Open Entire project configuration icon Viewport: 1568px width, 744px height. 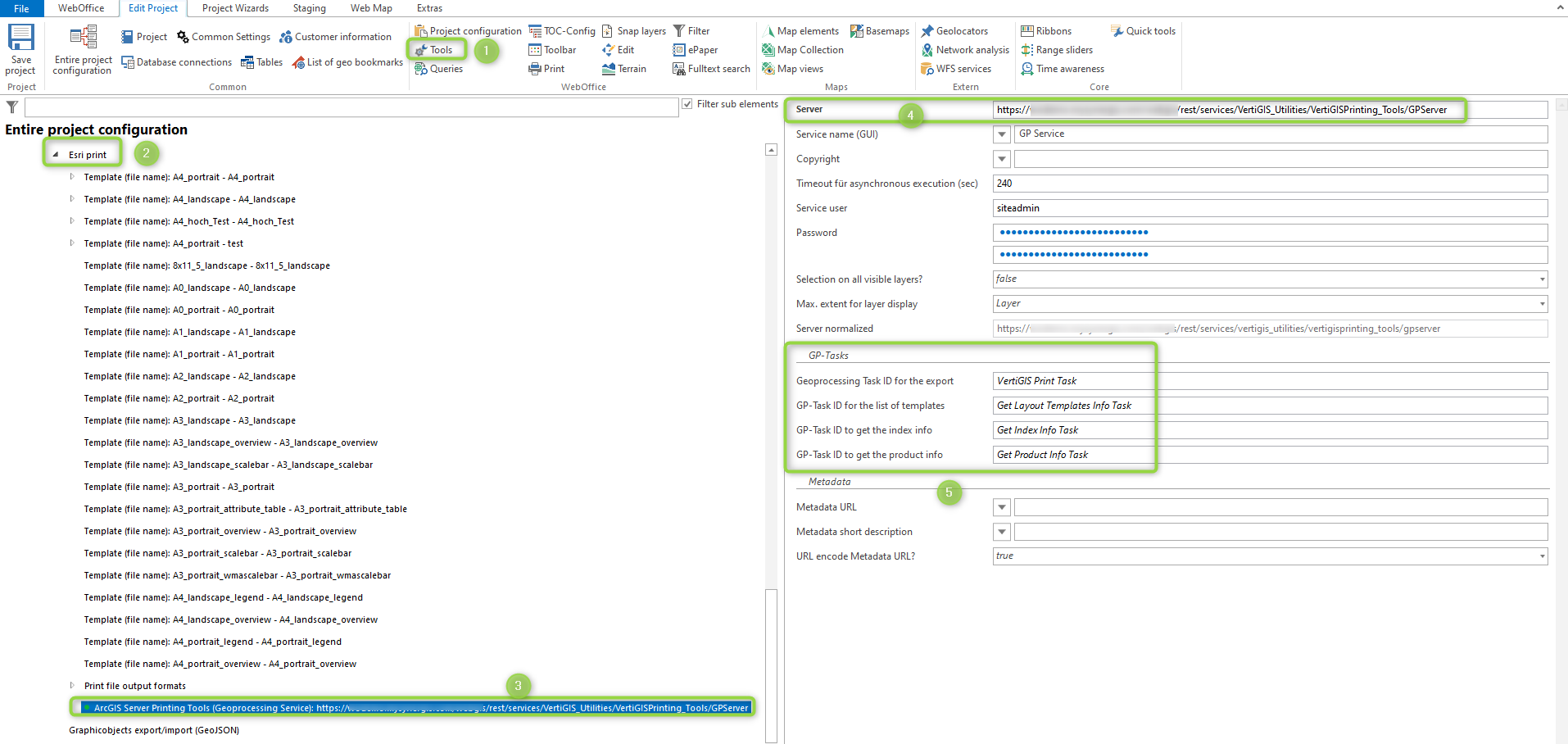coord(83,39)
